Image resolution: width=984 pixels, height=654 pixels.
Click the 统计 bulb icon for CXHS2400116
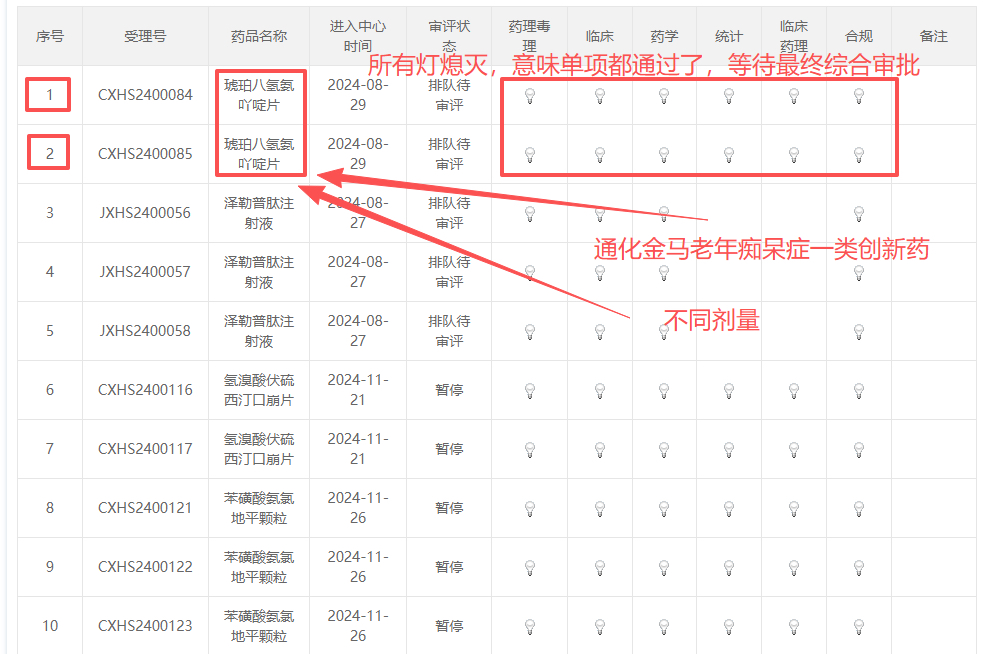[729, 391]
